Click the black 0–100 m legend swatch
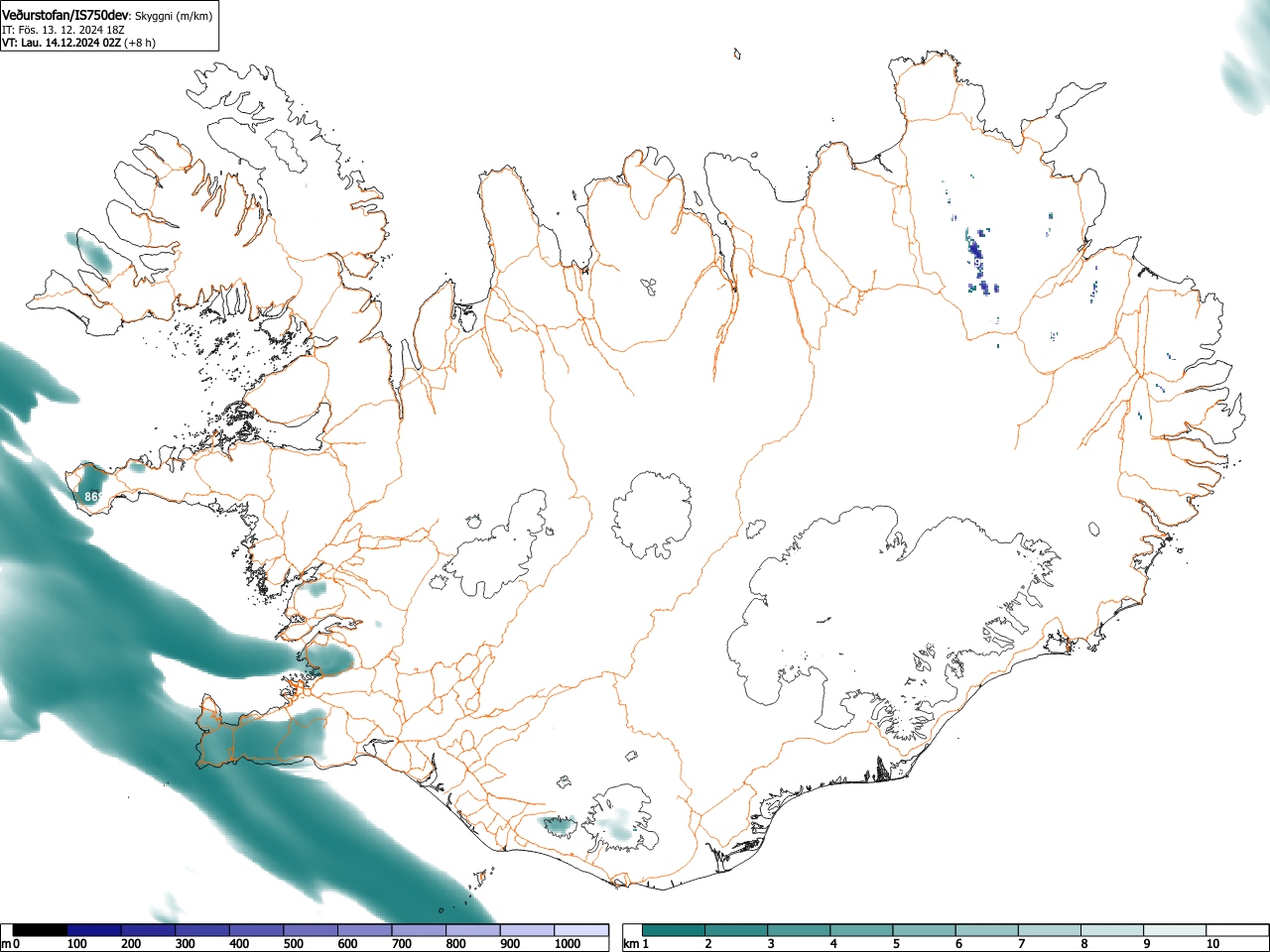 coord(41,930)
